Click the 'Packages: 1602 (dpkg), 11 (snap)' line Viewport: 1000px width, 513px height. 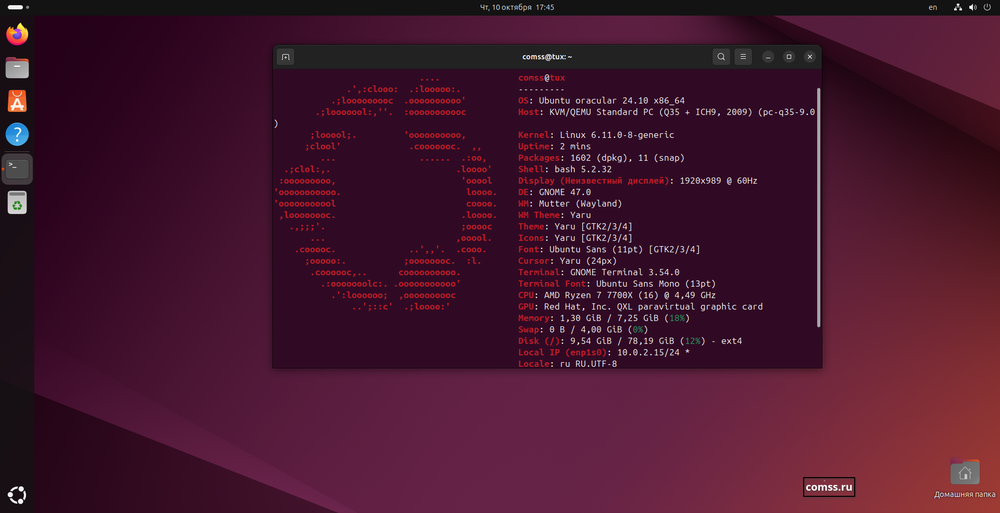click(x=601, y=158)
